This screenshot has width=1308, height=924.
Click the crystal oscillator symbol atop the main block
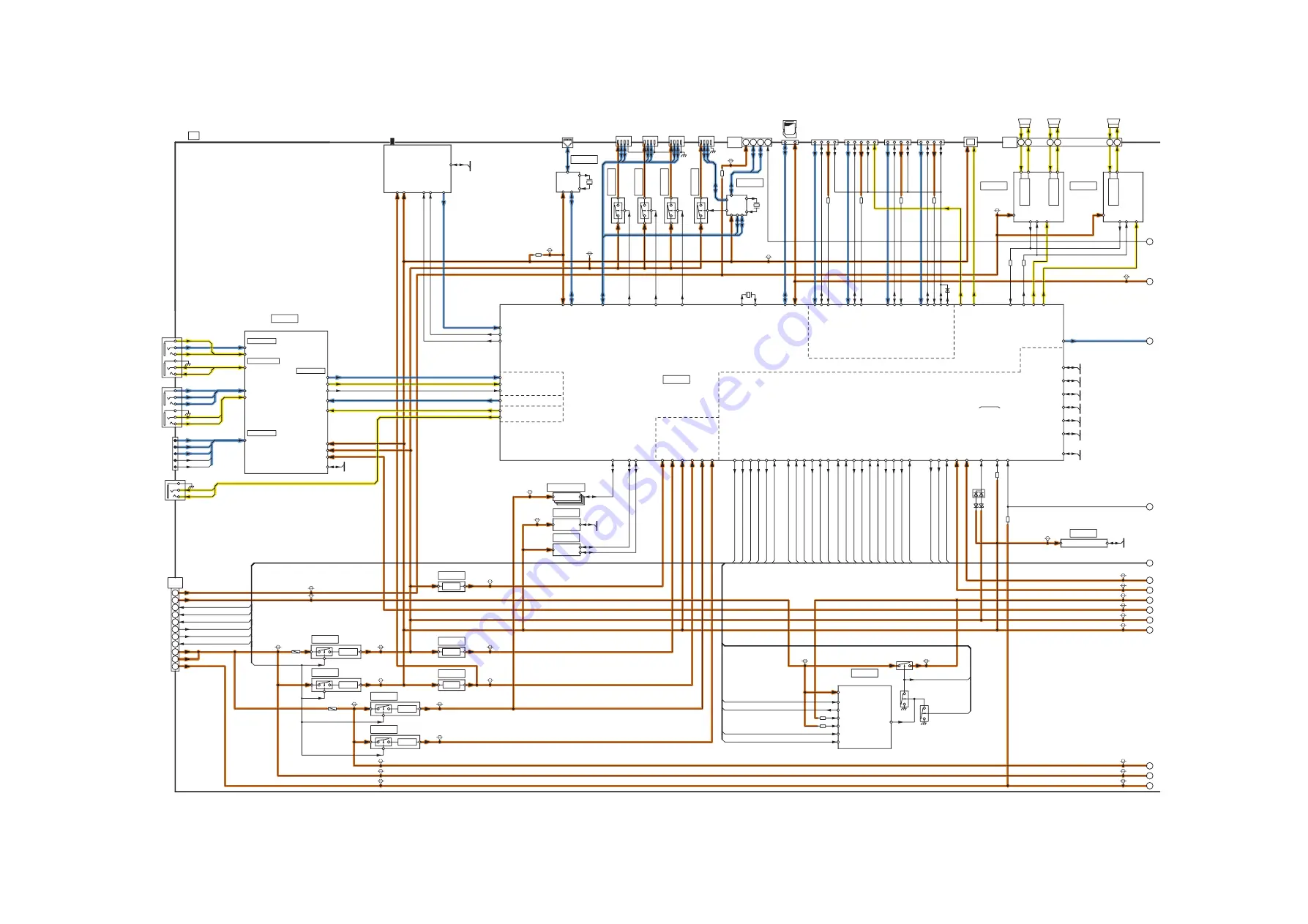click(x=748, y=295)
